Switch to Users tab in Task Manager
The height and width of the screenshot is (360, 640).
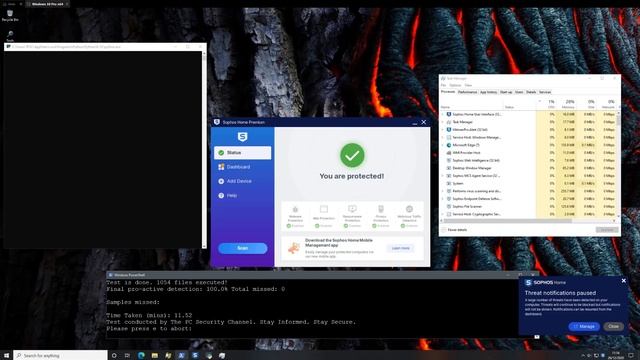[519, 92]
